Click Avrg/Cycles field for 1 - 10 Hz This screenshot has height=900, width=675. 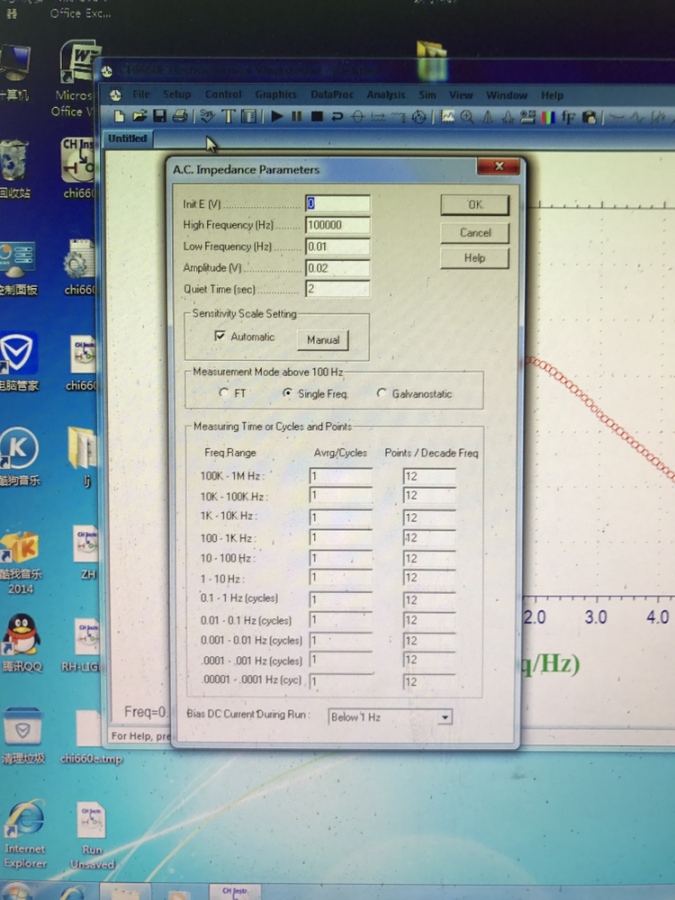pos(341,577)
